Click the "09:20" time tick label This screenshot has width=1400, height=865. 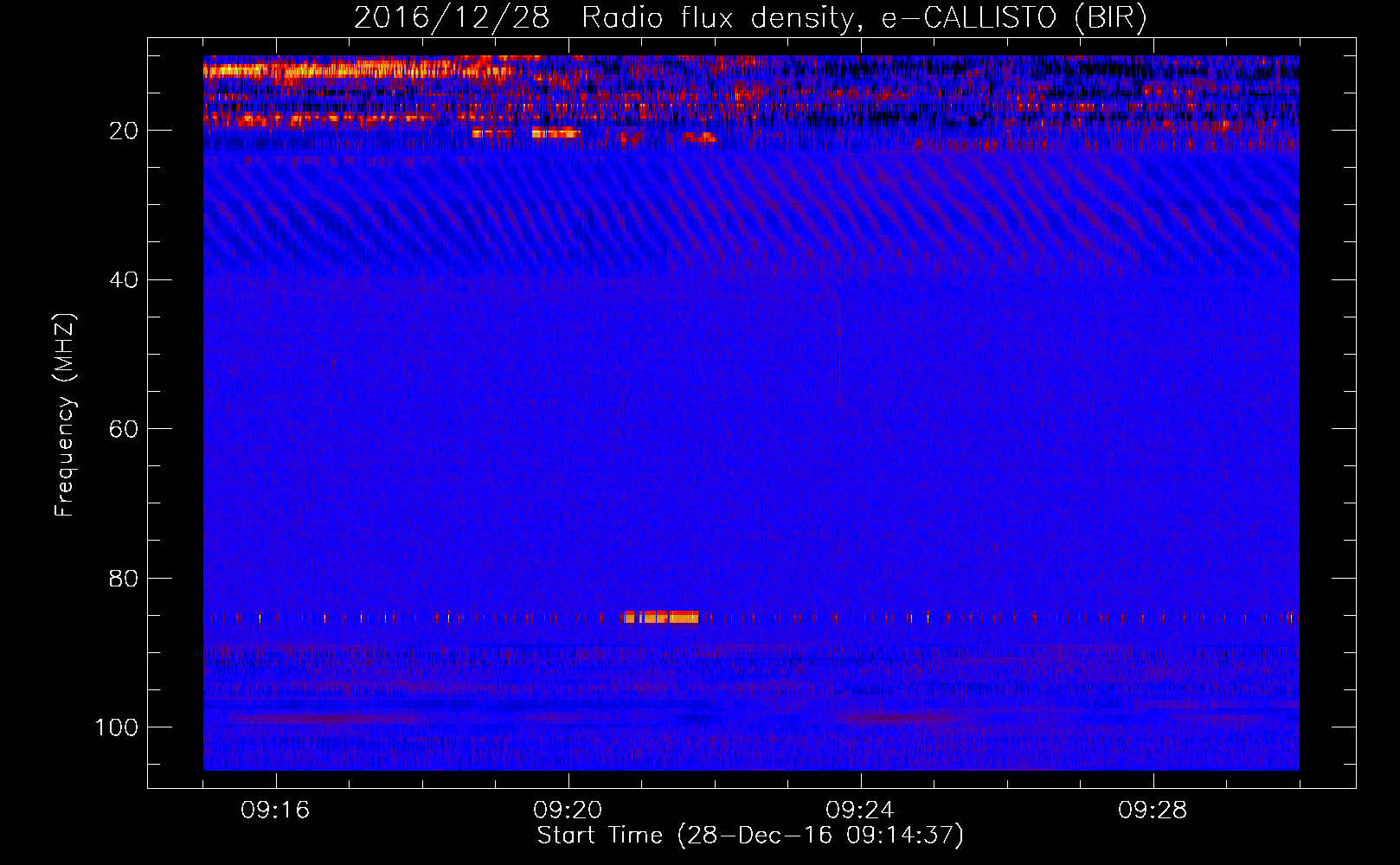point(568,811)
